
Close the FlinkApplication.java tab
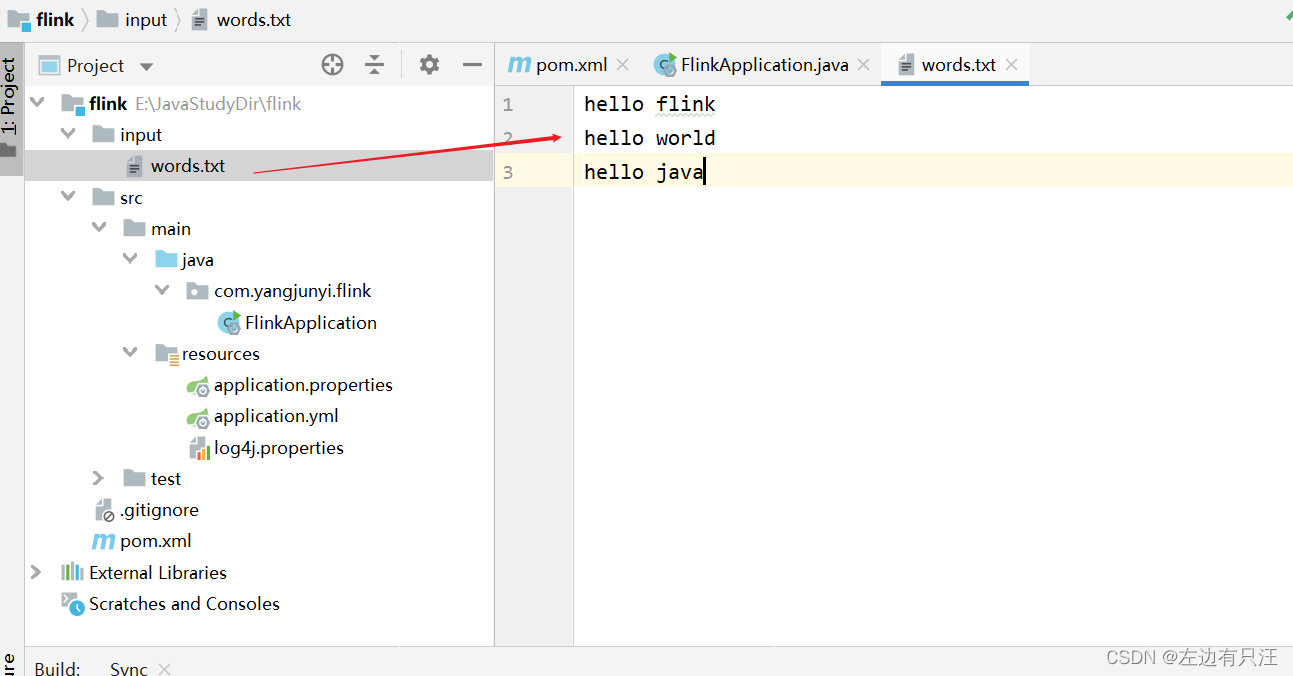pos(863,65)
